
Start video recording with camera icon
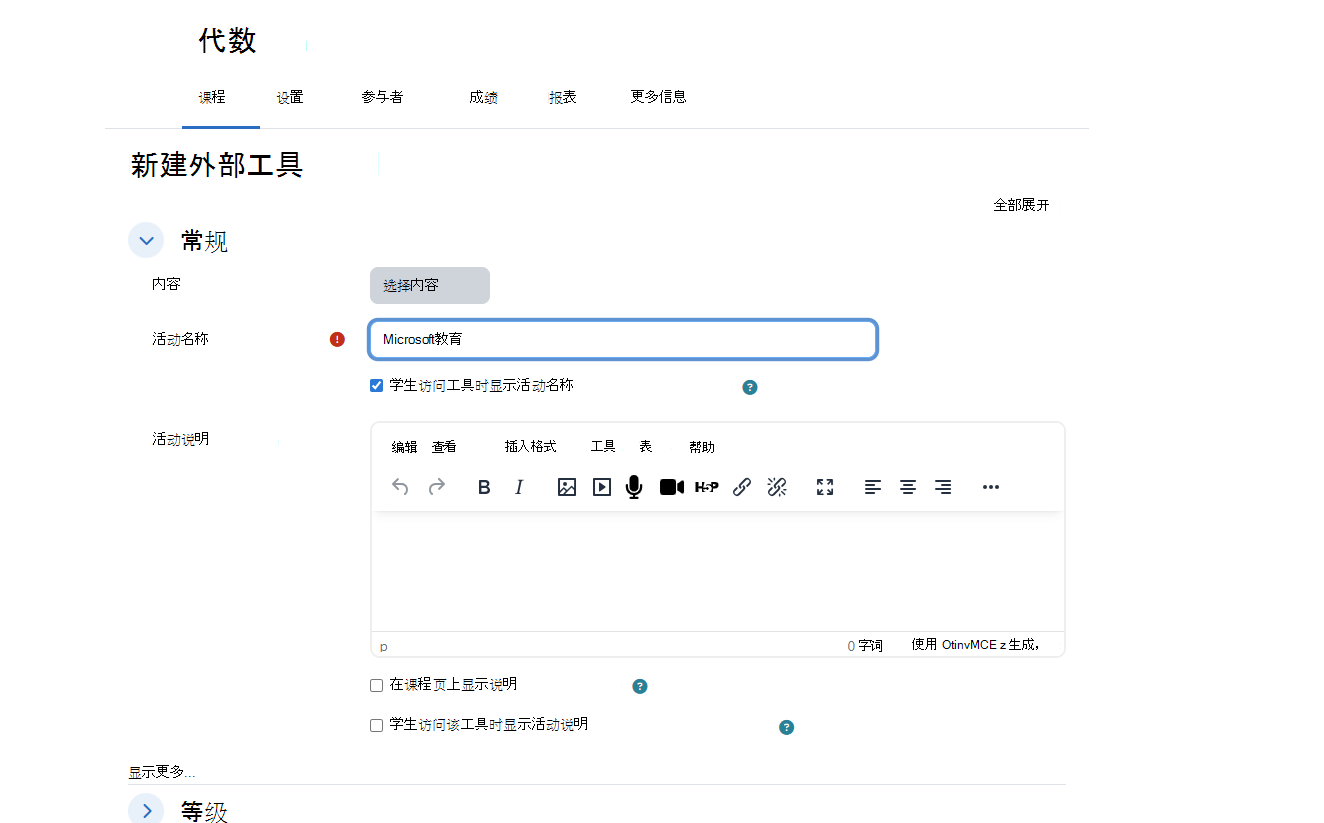[x=672, y=487]
